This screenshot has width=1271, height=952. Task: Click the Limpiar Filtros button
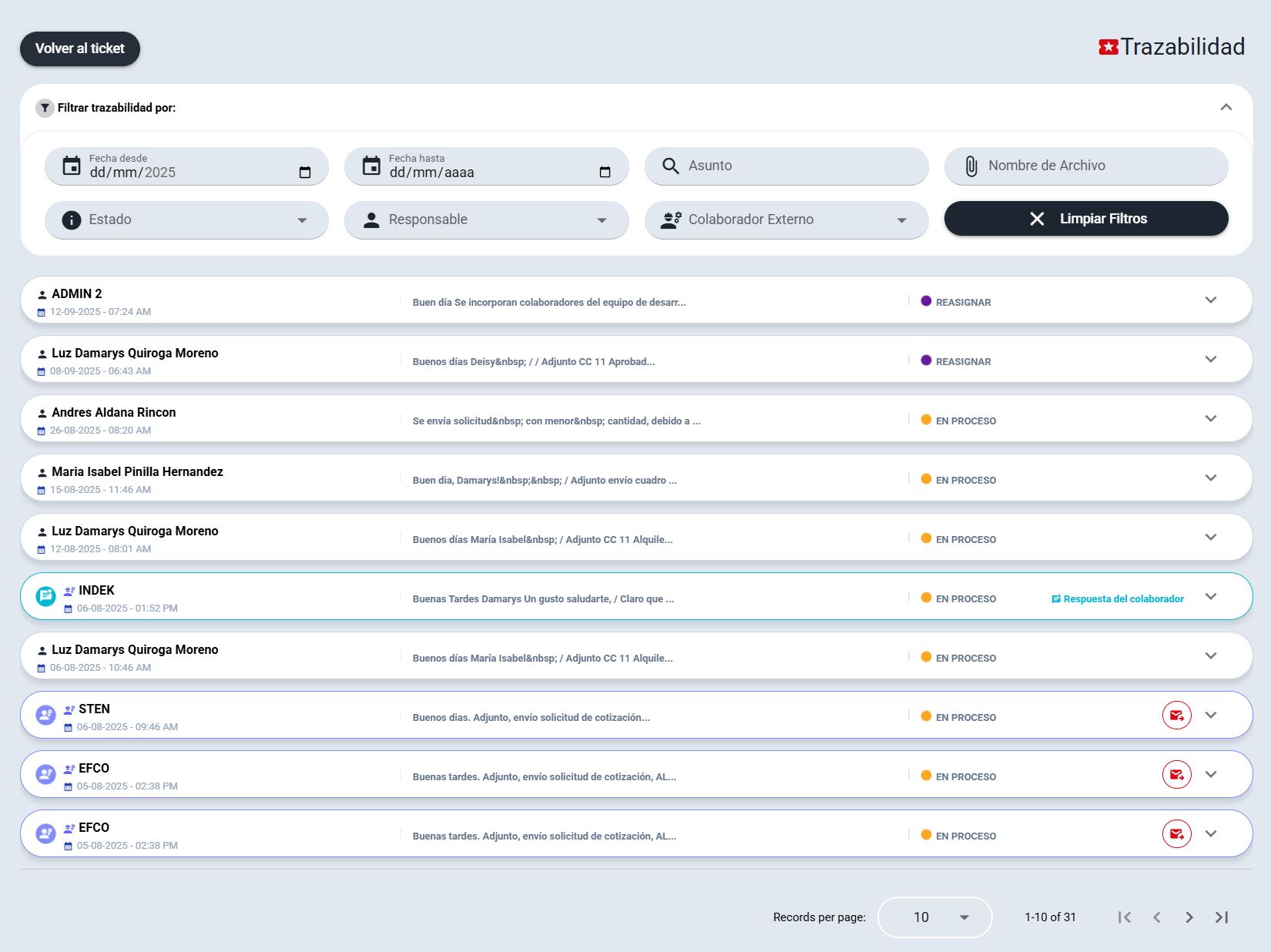tap(1085, 219)
